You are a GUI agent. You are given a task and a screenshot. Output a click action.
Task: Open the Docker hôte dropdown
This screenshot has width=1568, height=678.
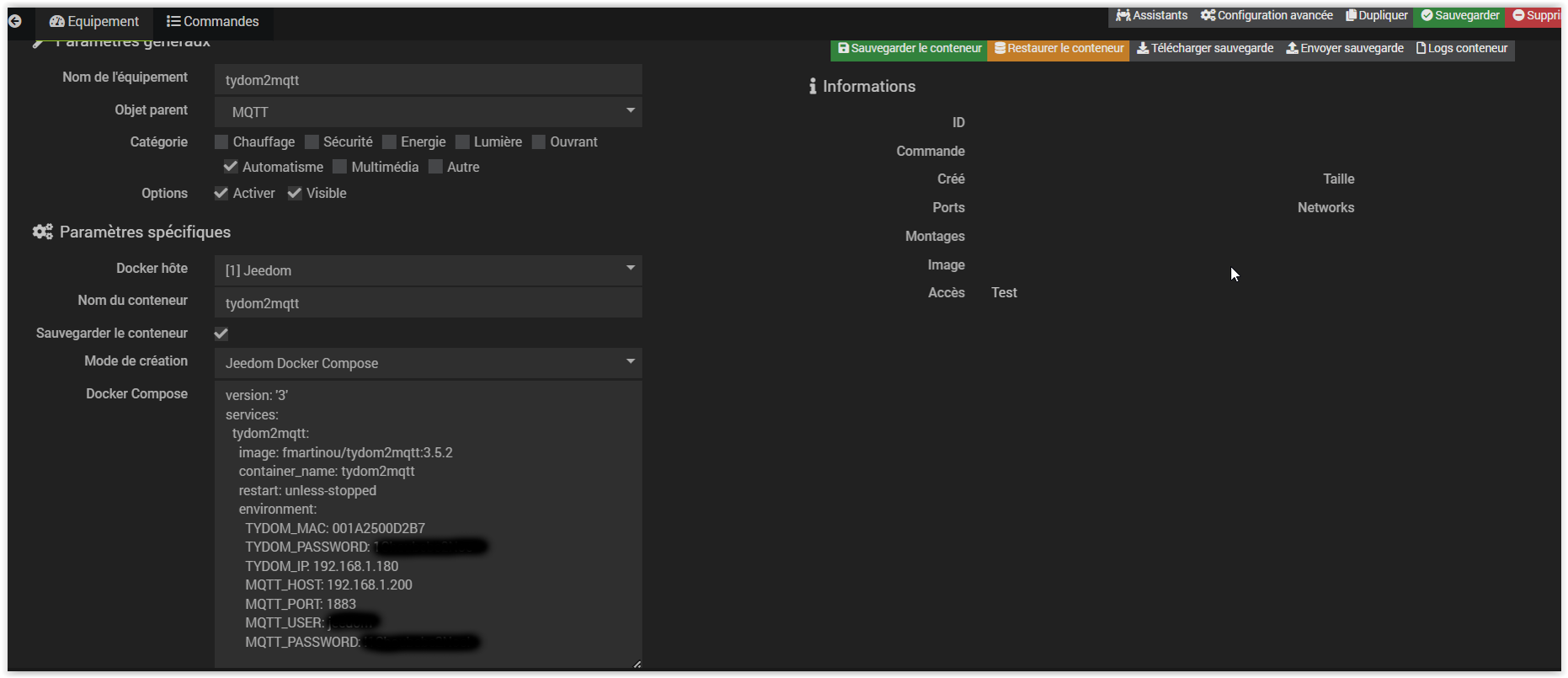point(428,270)
